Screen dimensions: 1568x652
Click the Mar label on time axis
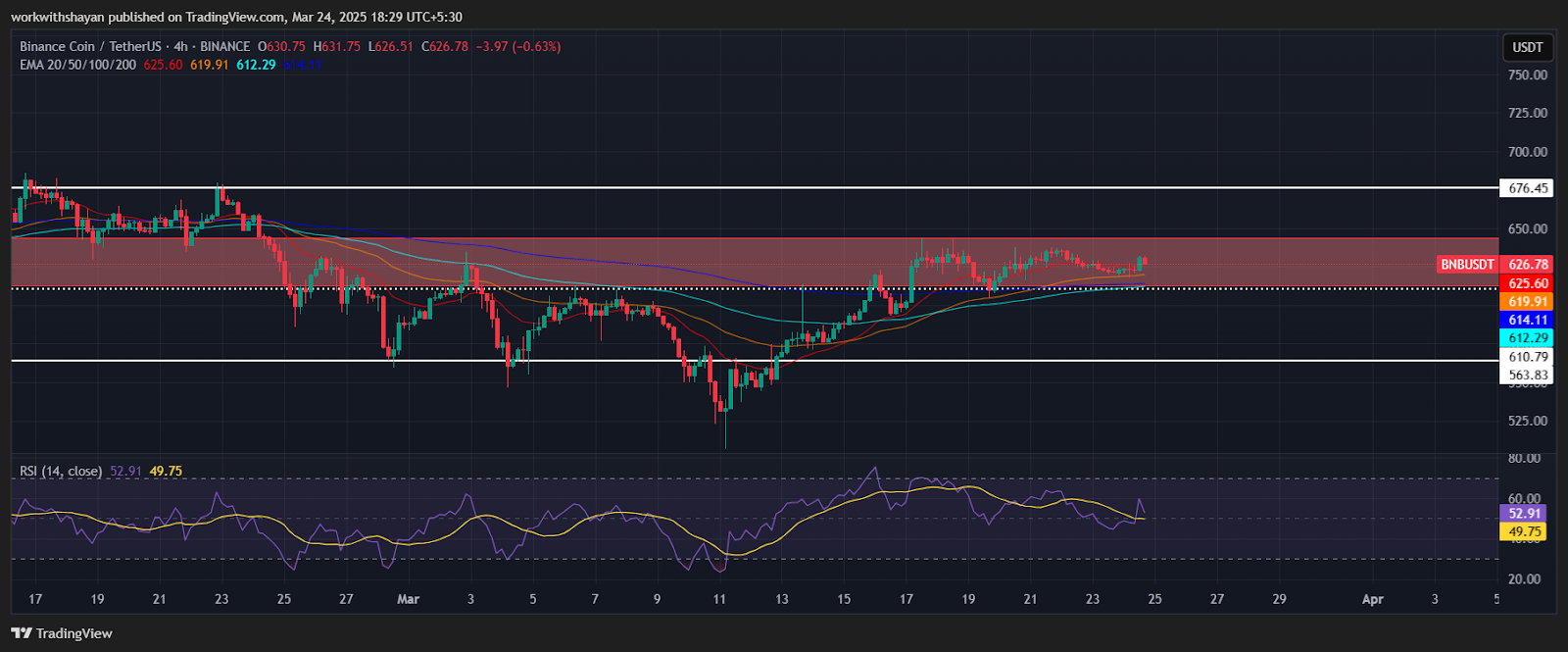(x=408, y=599)
